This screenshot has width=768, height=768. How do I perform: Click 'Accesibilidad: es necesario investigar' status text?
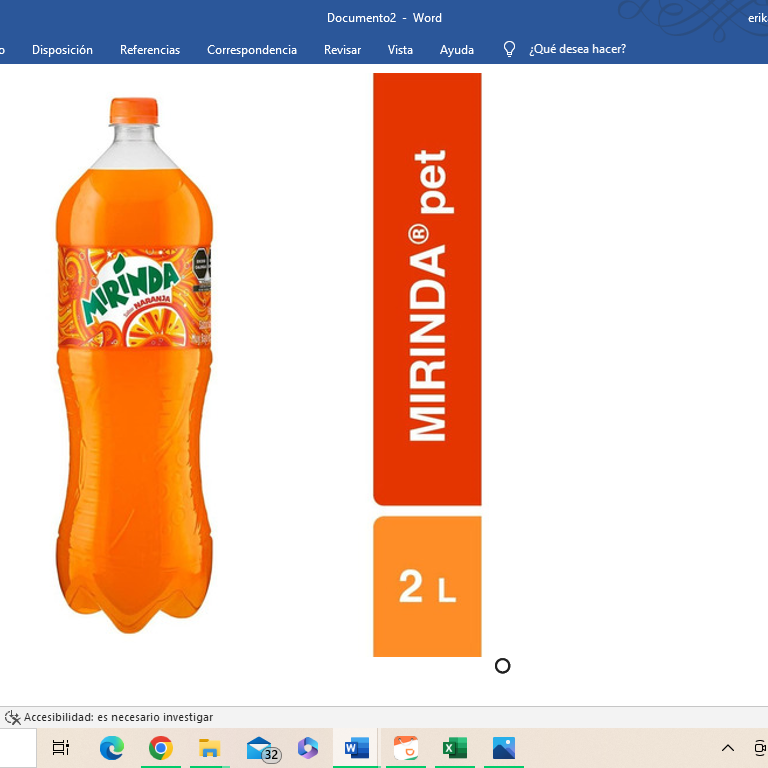click(118, 718)
